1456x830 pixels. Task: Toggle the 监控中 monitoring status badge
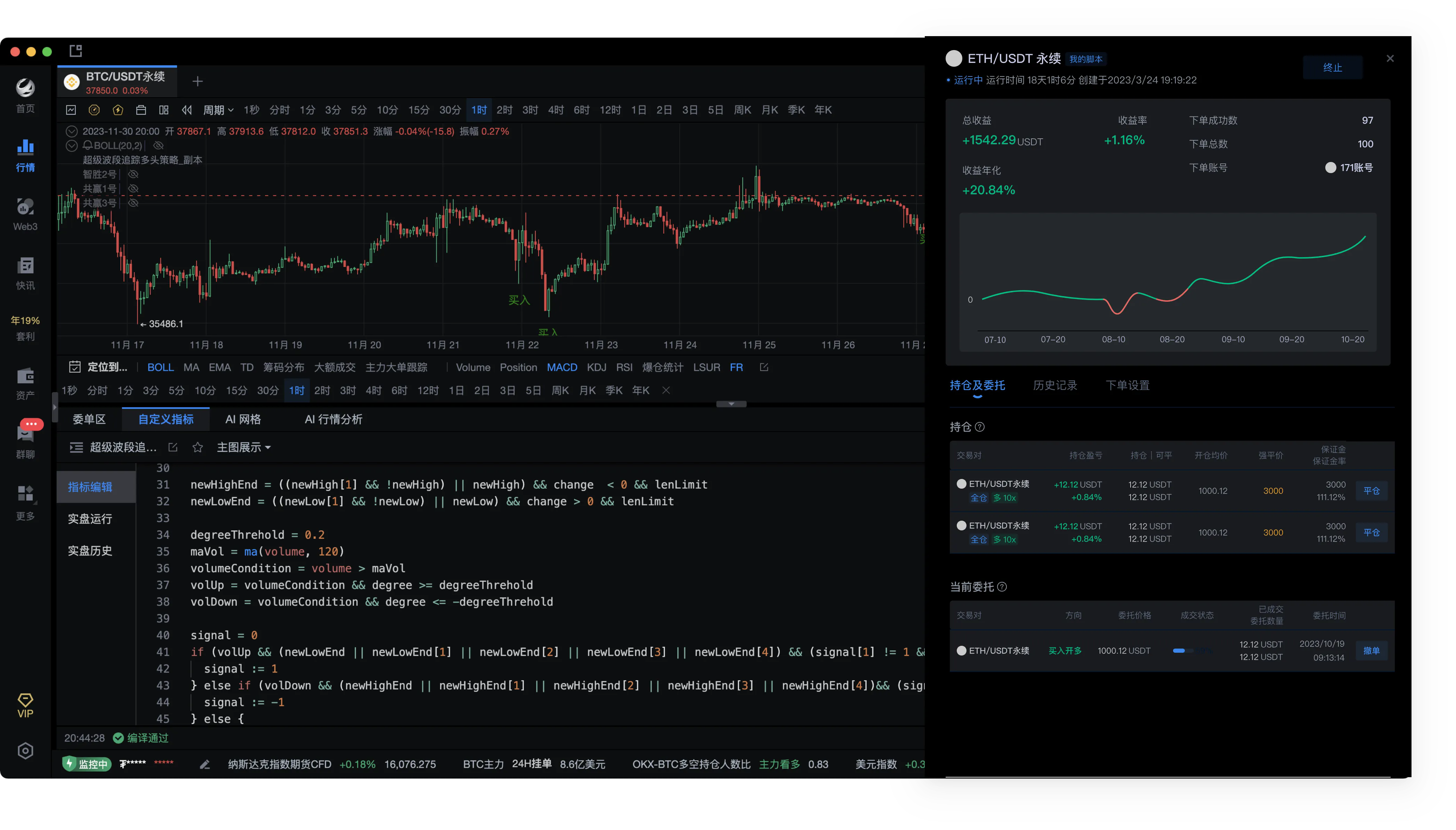[x=87, y=764]
